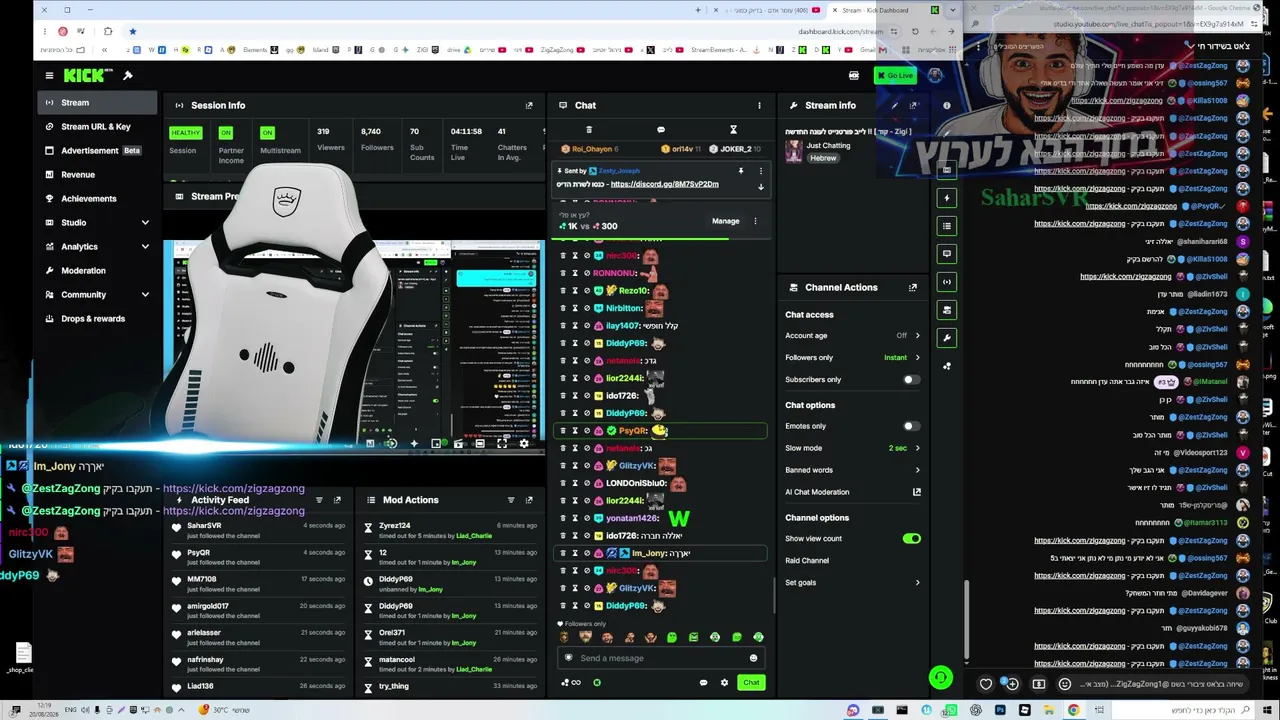Image resolution: width=1280 pixels, height=720 pixels.
Task: Open Banned words settings
Action: (852, 470)
